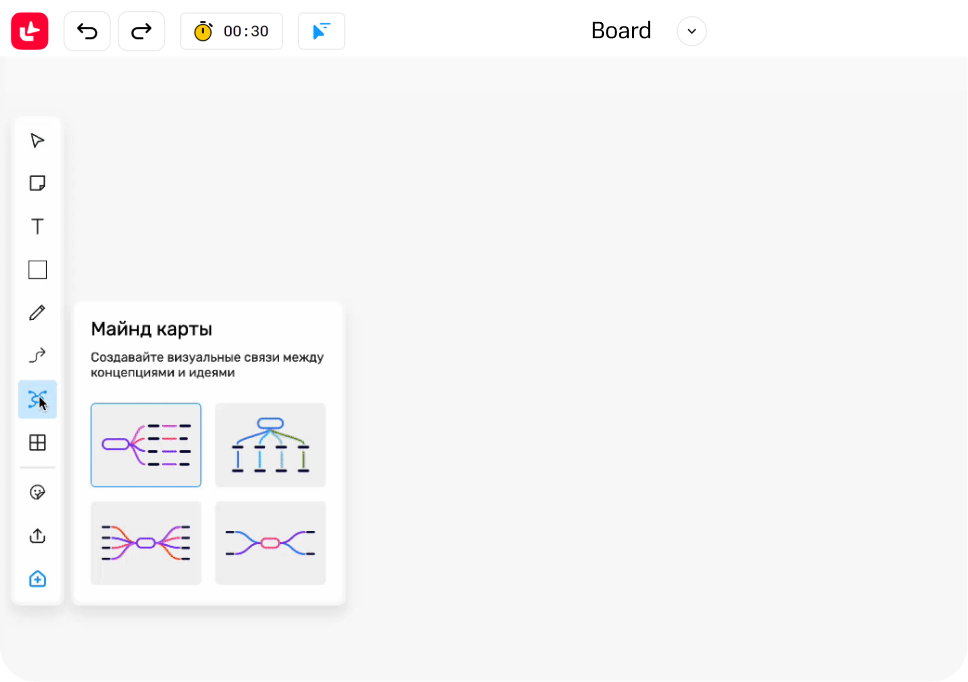Click the mind map tool icon
The height and width of the screenshot is (682, 968).
[x=37, y=399]
